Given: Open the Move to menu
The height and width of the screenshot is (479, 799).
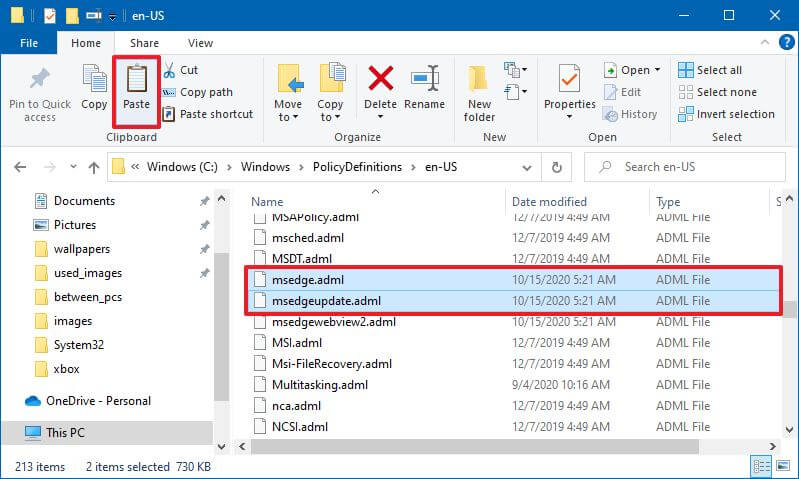Looking at the screenshot, I should [x=288, y=93].
